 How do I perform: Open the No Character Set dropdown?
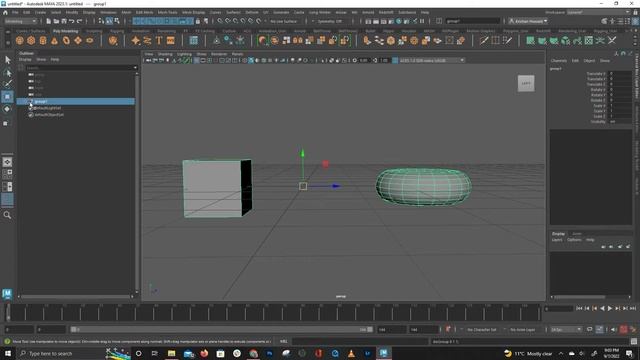coord(482,329)
